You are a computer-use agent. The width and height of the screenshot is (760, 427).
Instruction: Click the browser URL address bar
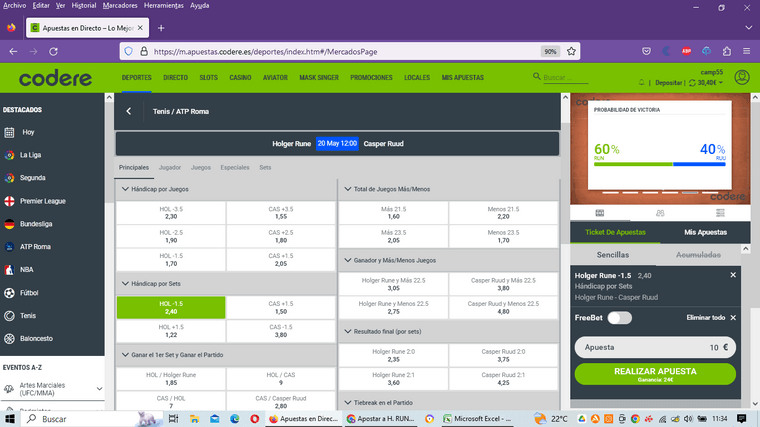tap(344, 51)
